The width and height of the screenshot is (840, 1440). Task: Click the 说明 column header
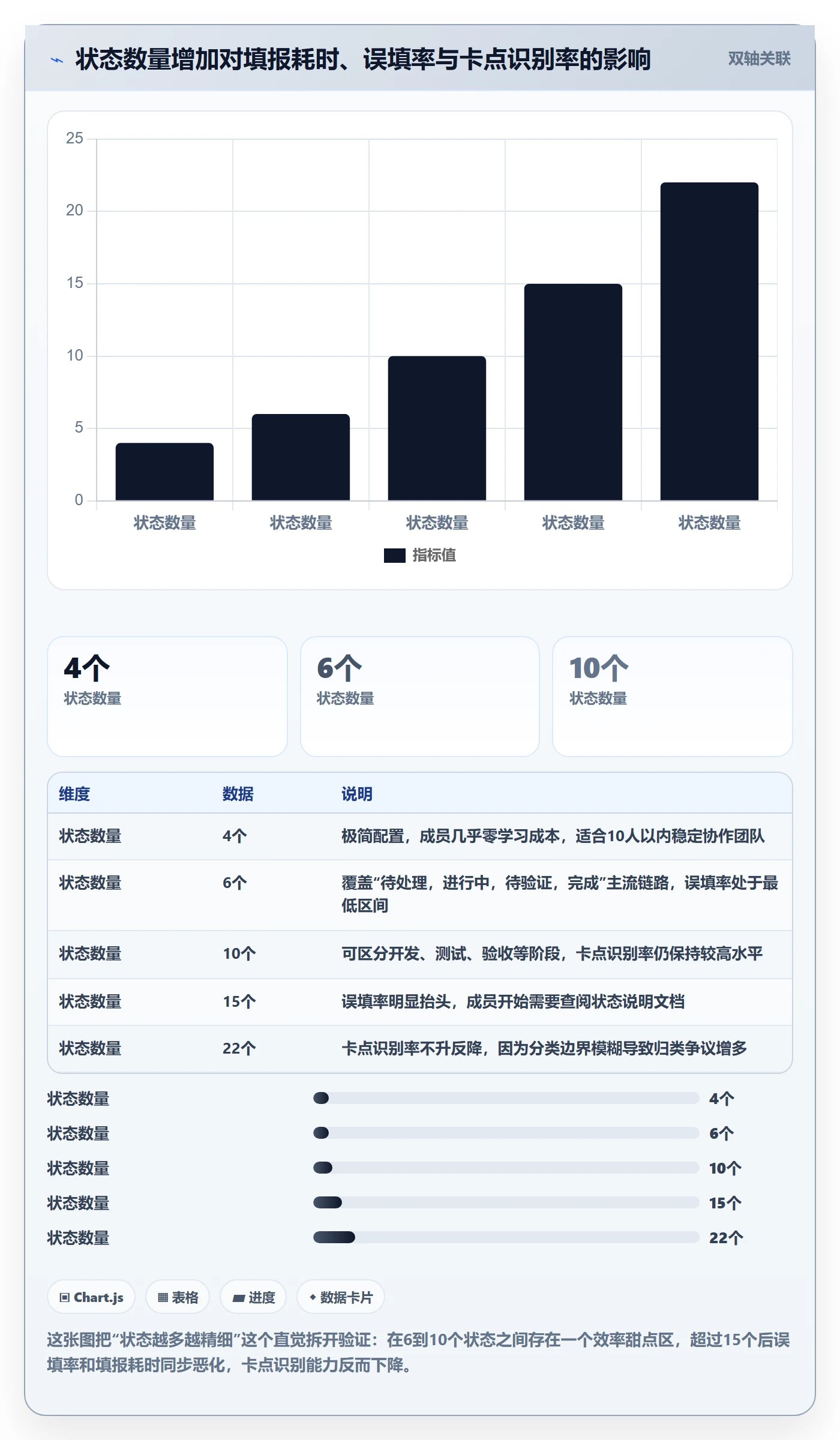pos(357,794)
